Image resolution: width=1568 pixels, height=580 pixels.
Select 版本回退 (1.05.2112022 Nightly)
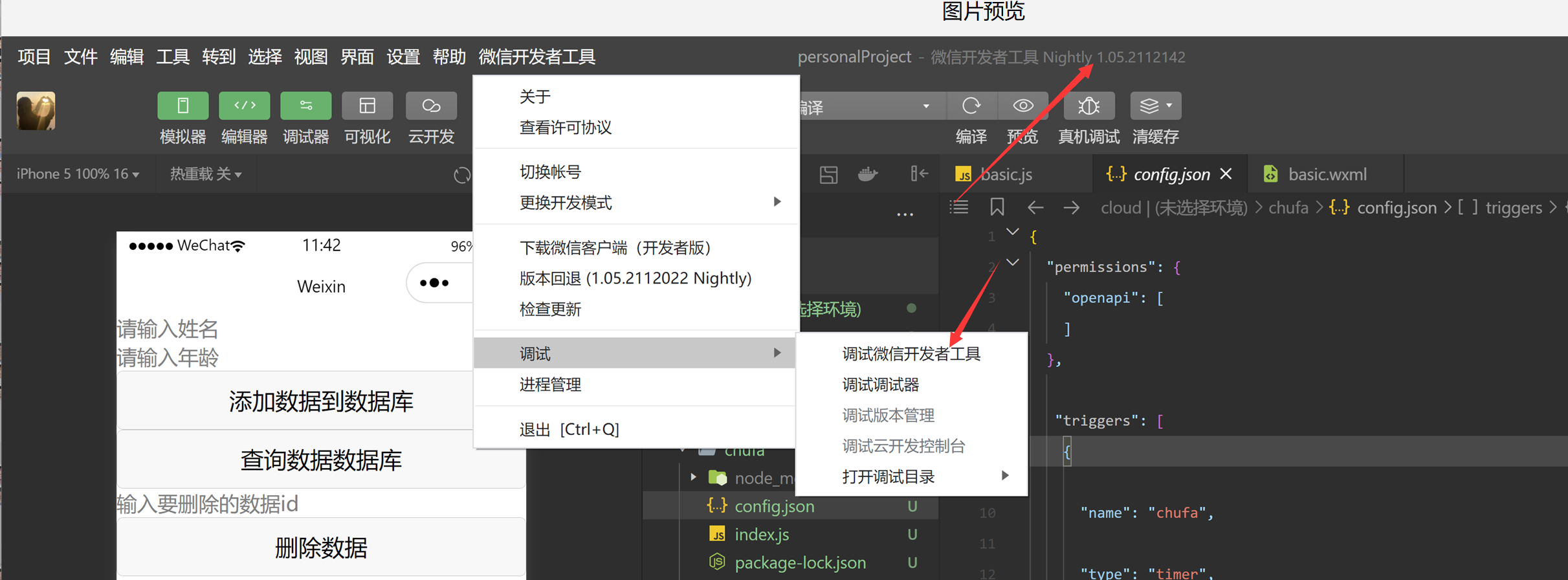click(636, 278)
